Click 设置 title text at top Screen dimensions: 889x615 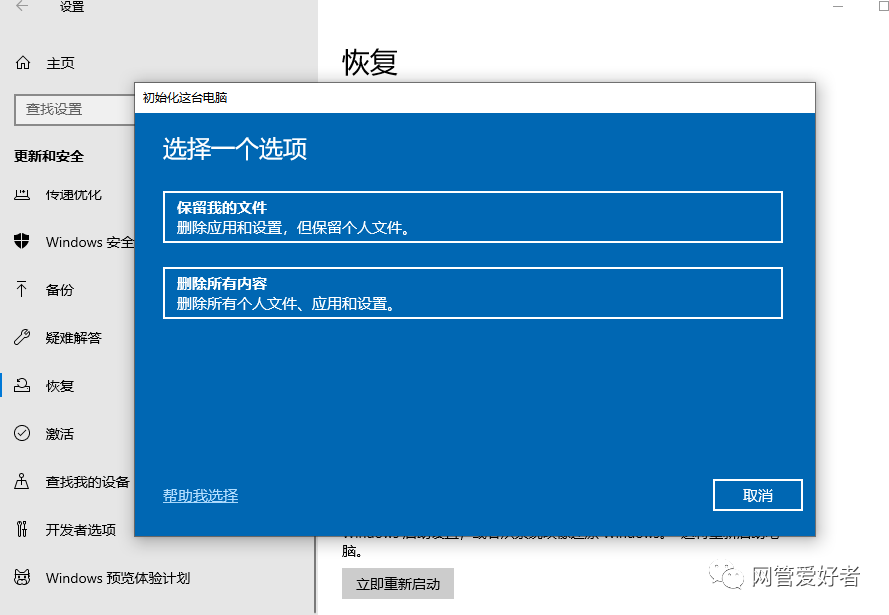coord(72,7)
